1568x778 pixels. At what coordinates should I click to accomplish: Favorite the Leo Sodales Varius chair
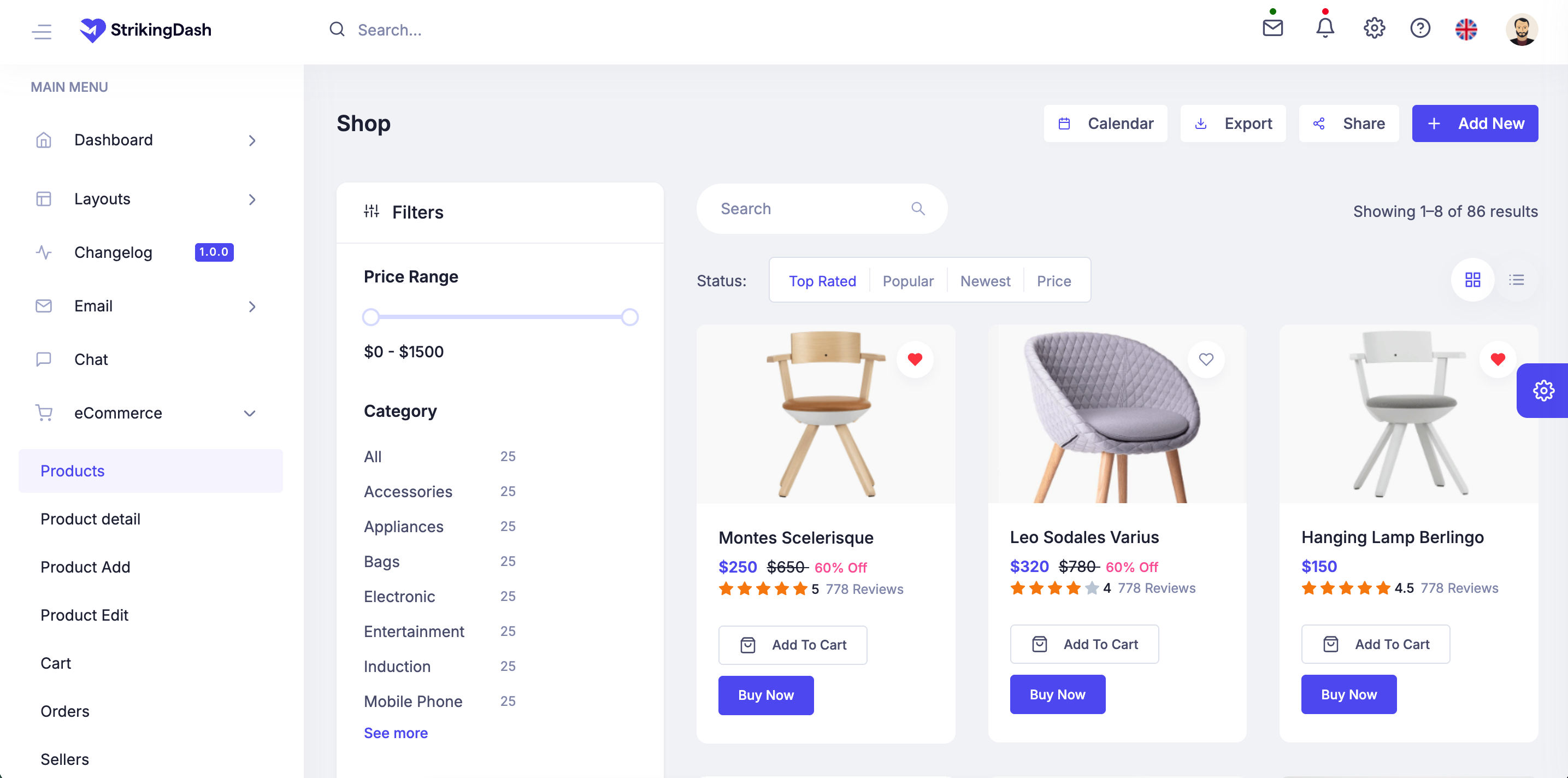[1206, 359]
